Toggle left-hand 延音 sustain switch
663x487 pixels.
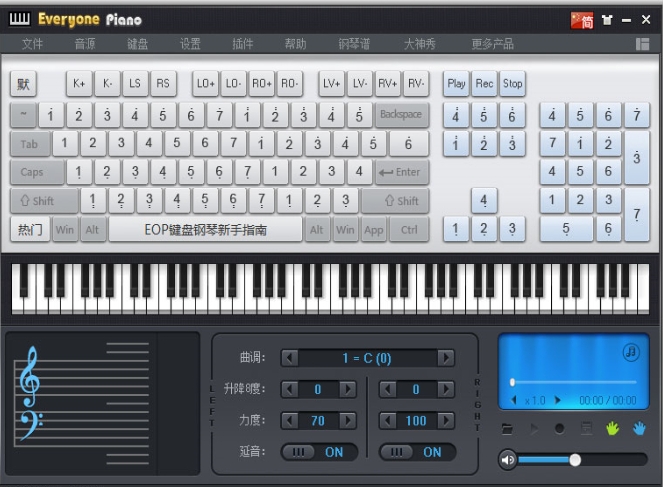[319, 452]
